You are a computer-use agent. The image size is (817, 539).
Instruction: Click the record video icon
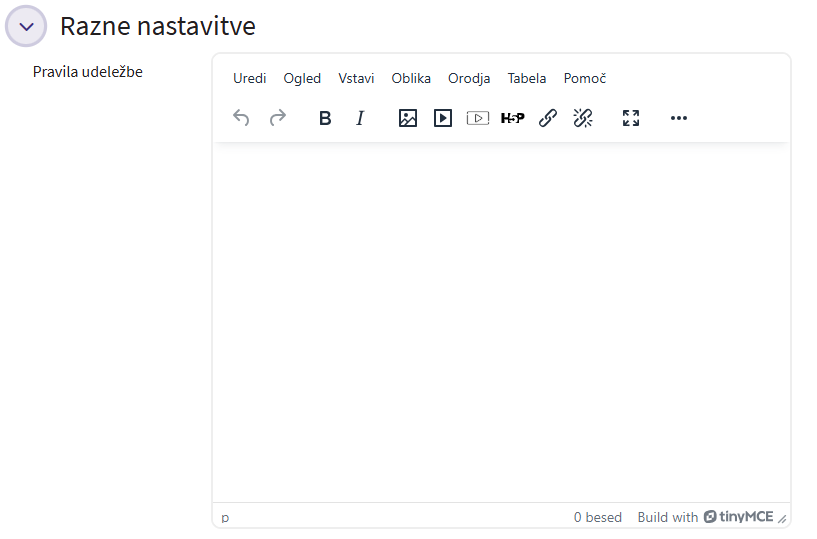(x=478, y=118)
